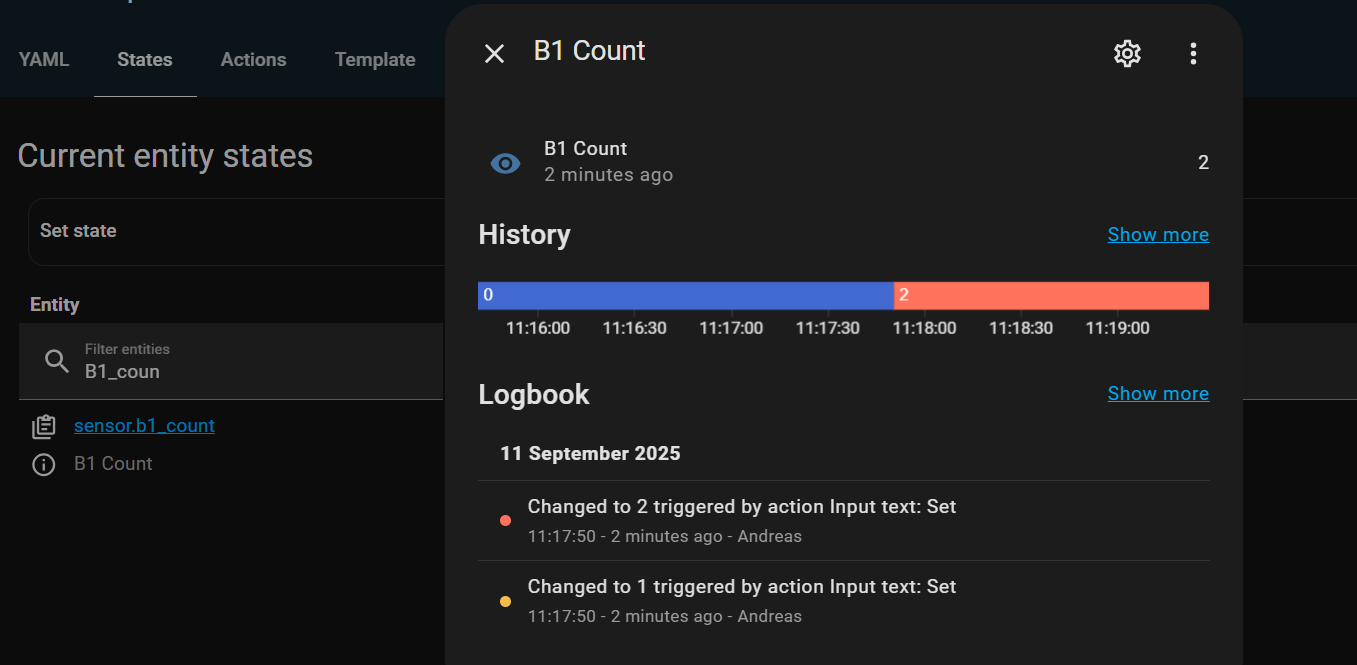Viewport: 1357px width, 665px height.
Task: Close the B1 Count dialog
Action: (x=494, y=54)
